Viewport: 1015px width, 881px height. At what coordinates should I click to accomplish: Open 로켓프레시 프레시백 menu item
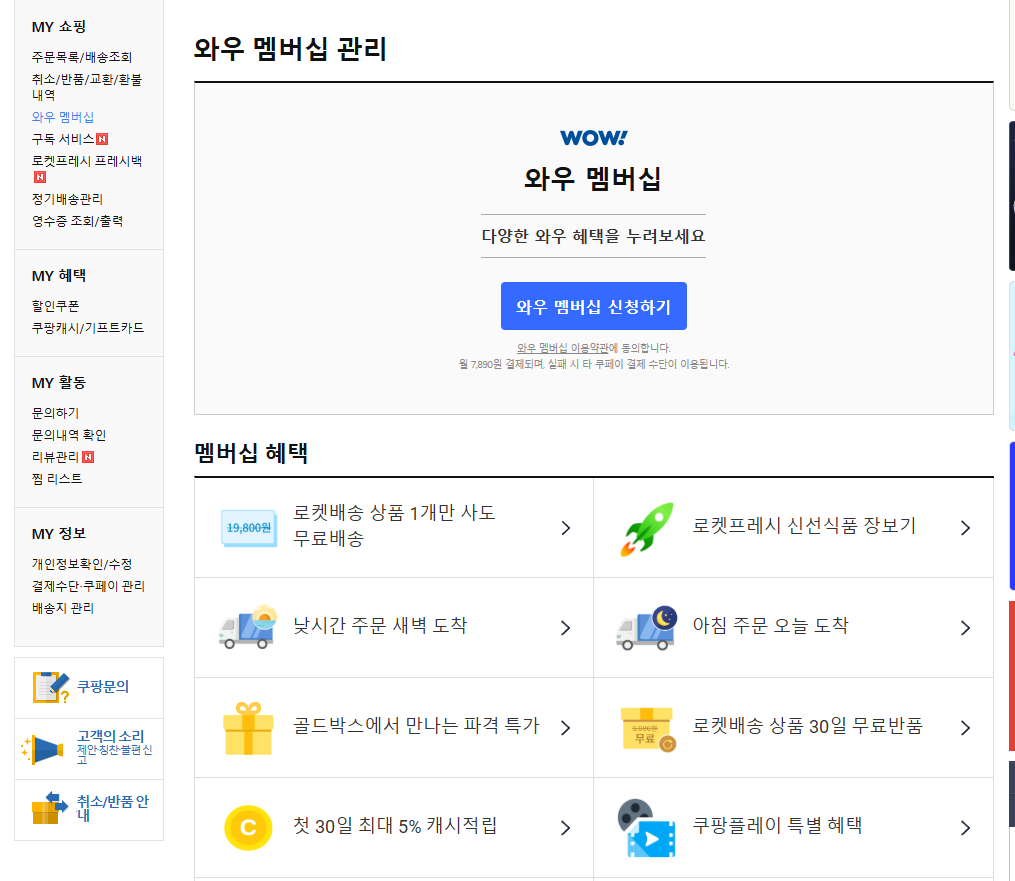point(87,161)
